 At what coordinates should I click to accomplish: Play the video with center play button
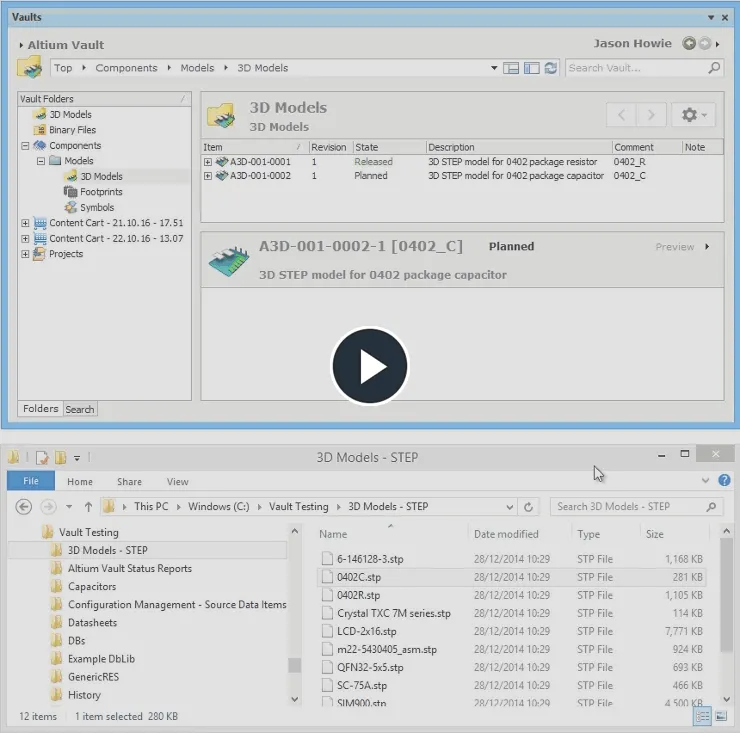tap(370, 366)
